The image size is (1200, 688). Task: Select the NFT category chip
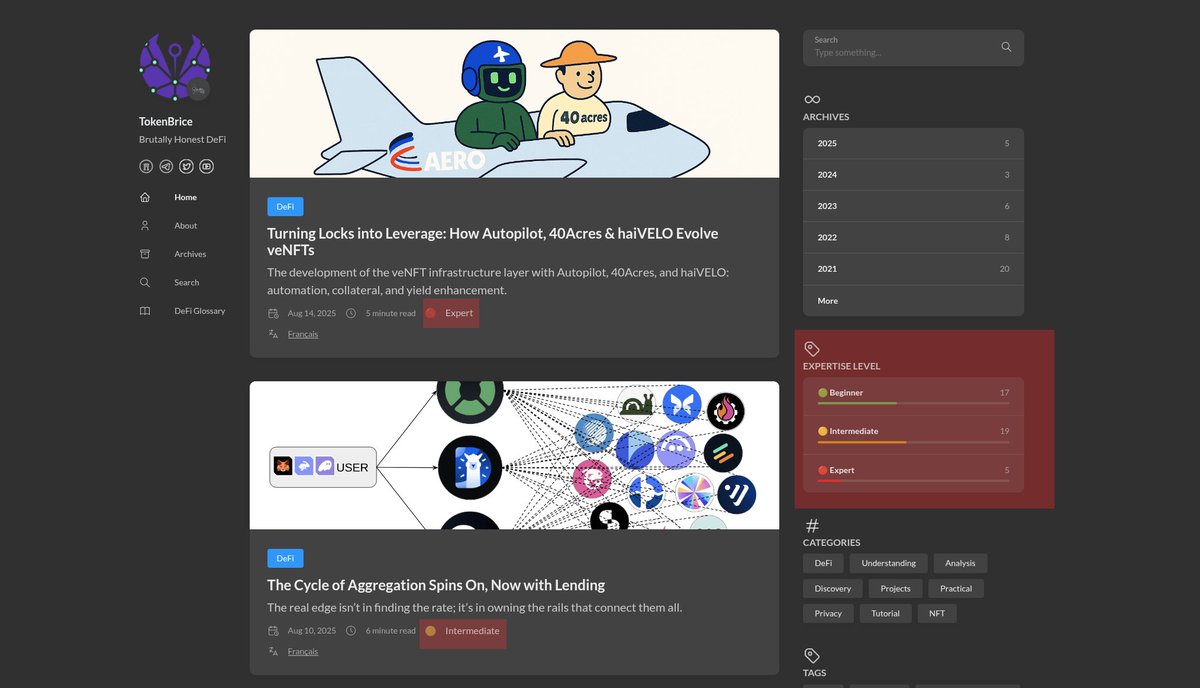(x=937, y=613)
